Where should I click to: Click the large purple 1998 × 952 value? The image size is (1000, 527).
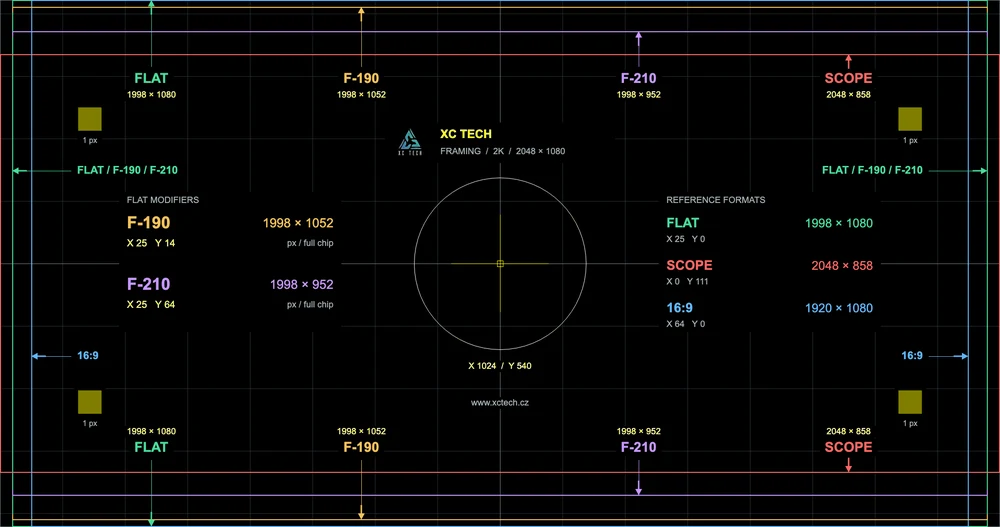point(302,285)
